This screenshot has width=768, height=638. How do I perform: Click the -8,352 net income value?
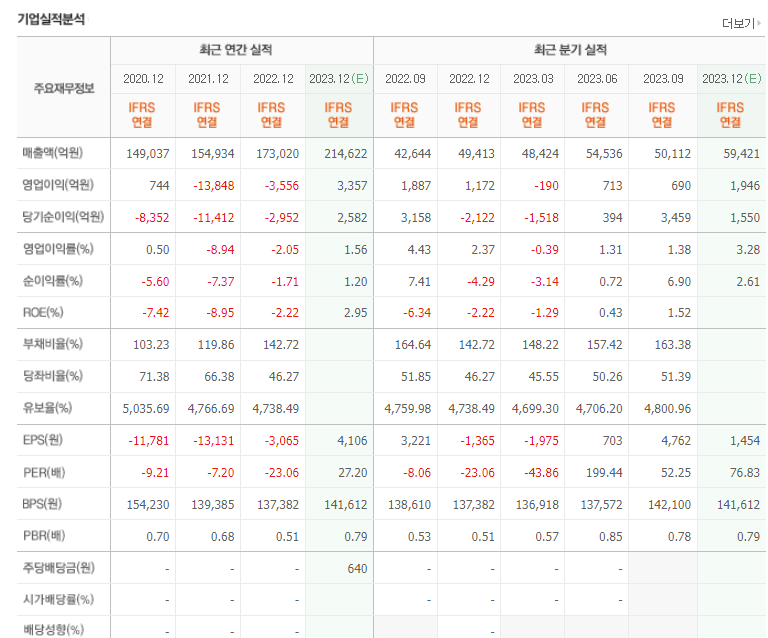coord(152,218)
